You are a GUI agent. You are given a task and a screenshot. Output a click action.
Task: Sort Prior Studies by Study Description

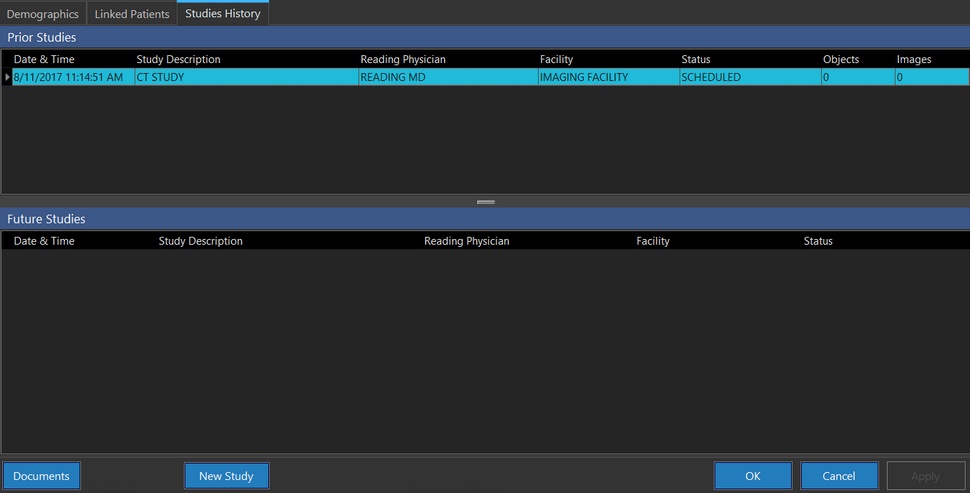click(178, 60)
